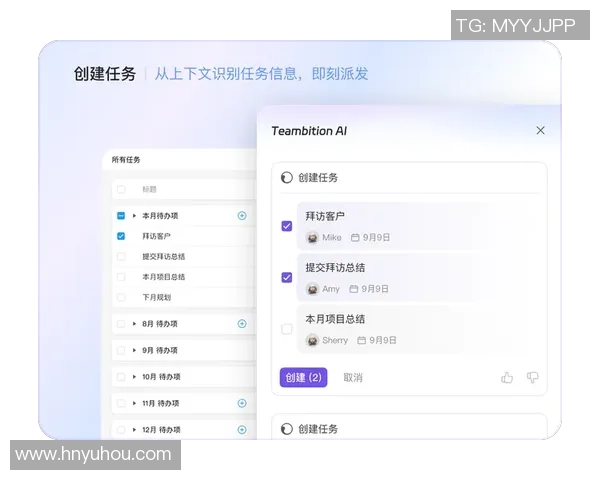Viewport: 600px width, 480px height.
Task: Uncheck 拜访客户 in the task list
Action: 121,236
